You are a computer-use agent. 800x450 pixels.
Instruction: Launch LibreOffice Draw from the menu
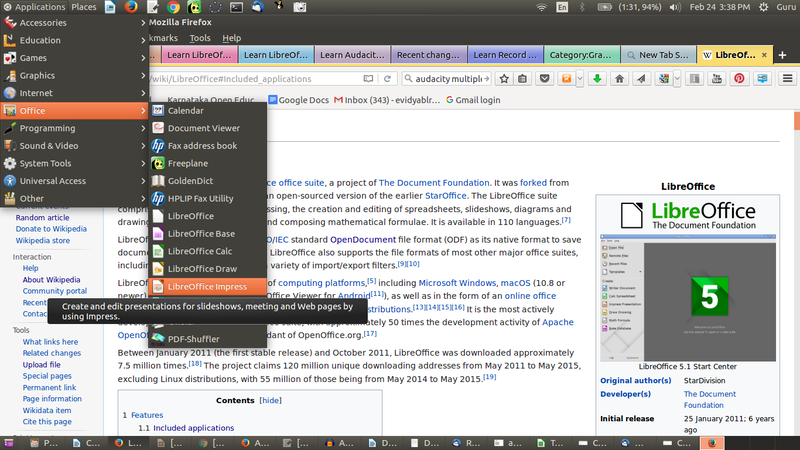coord(207,269)
